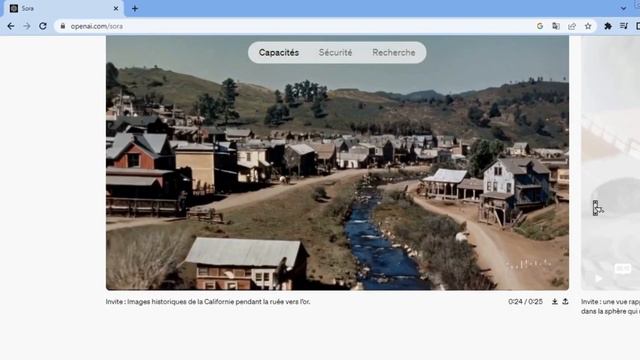Open the extensions puzzle icon
Viewport: 640px width, 360px height.
pos(608,26)
